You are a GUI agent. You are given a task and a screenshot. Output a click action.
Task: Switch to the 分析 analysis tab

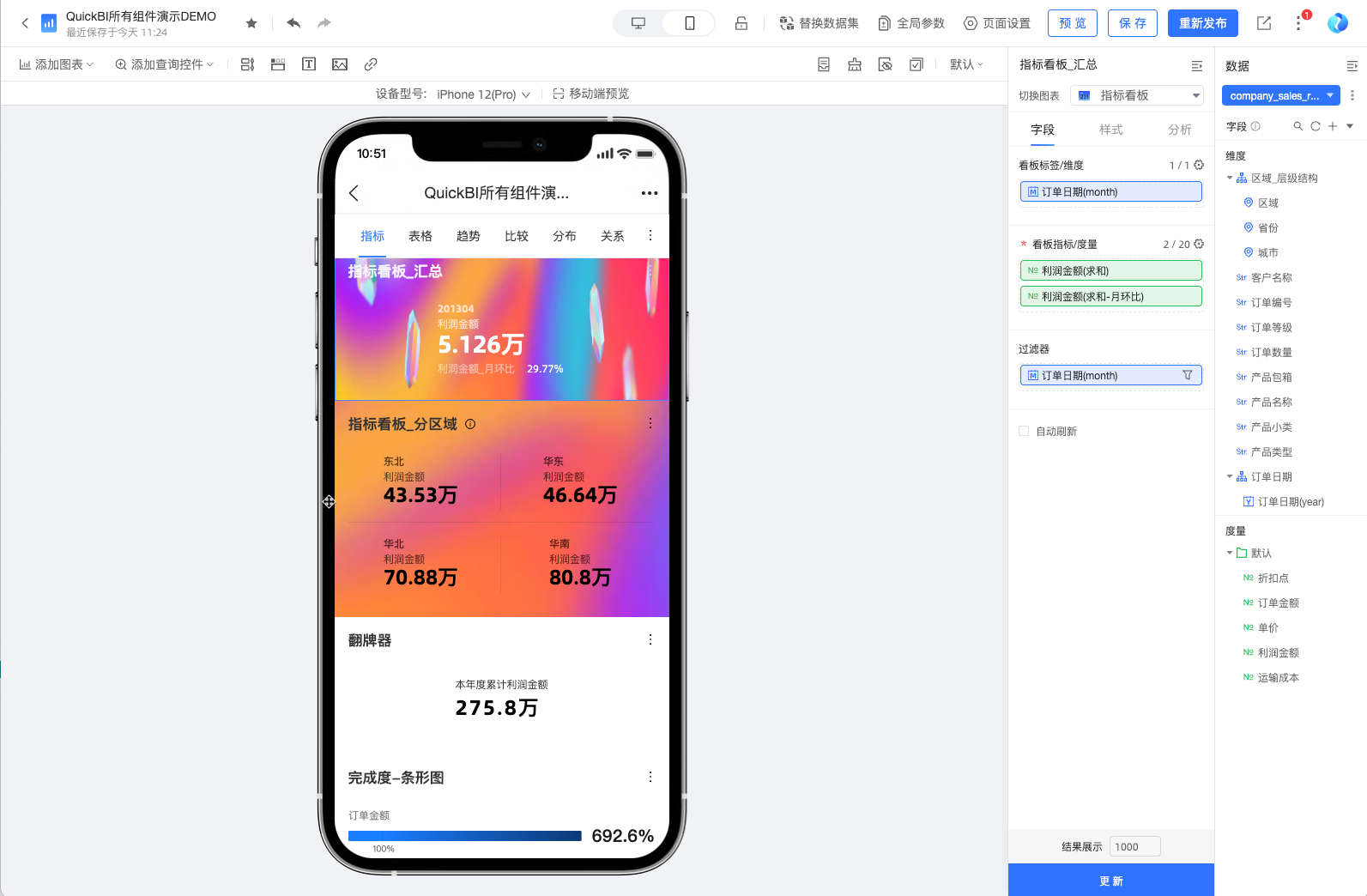click(1180, 130)
